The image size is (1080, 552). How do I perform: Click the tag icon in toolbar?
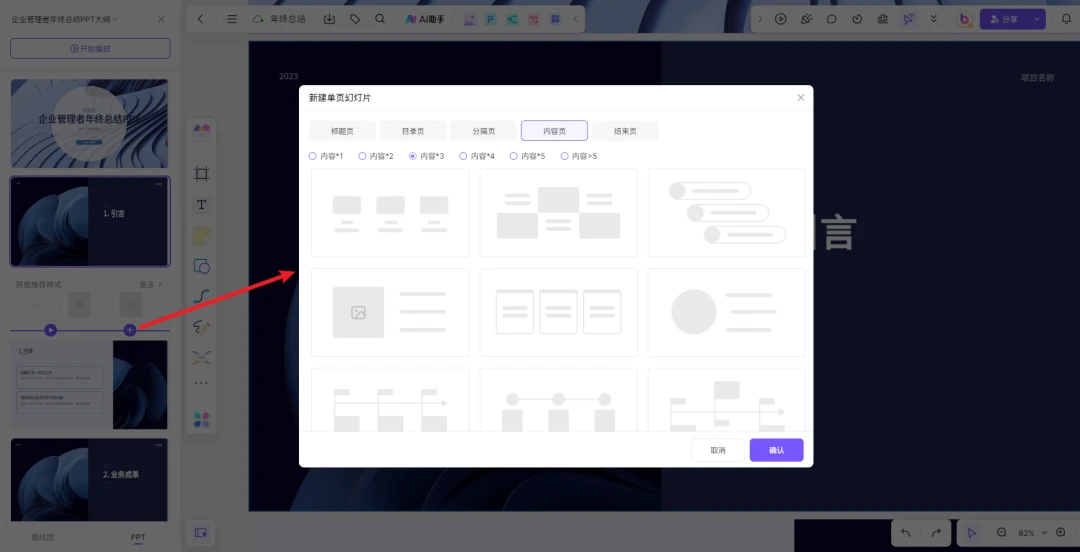coord(355,19)
